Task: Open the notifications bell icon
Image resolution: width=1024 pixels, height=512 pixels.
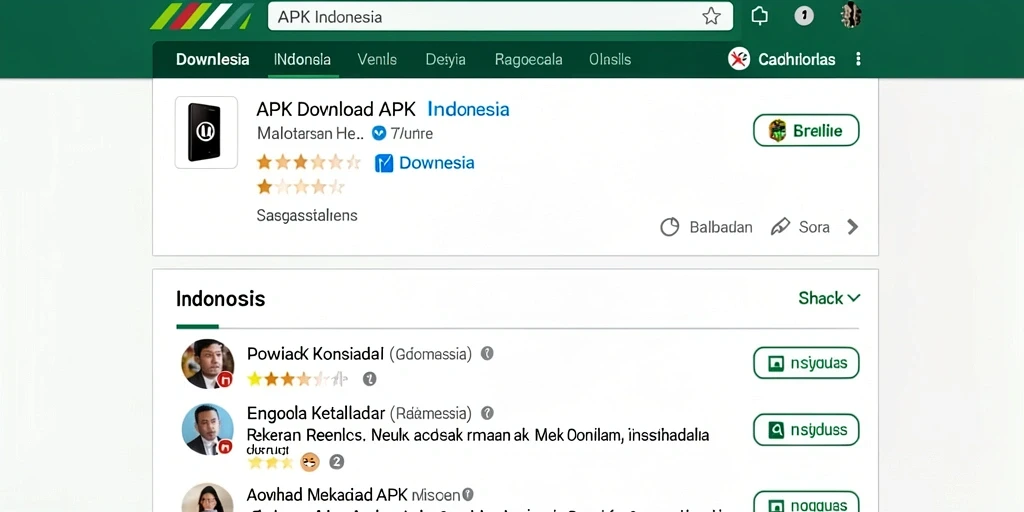Action: [x=760, y=16]
